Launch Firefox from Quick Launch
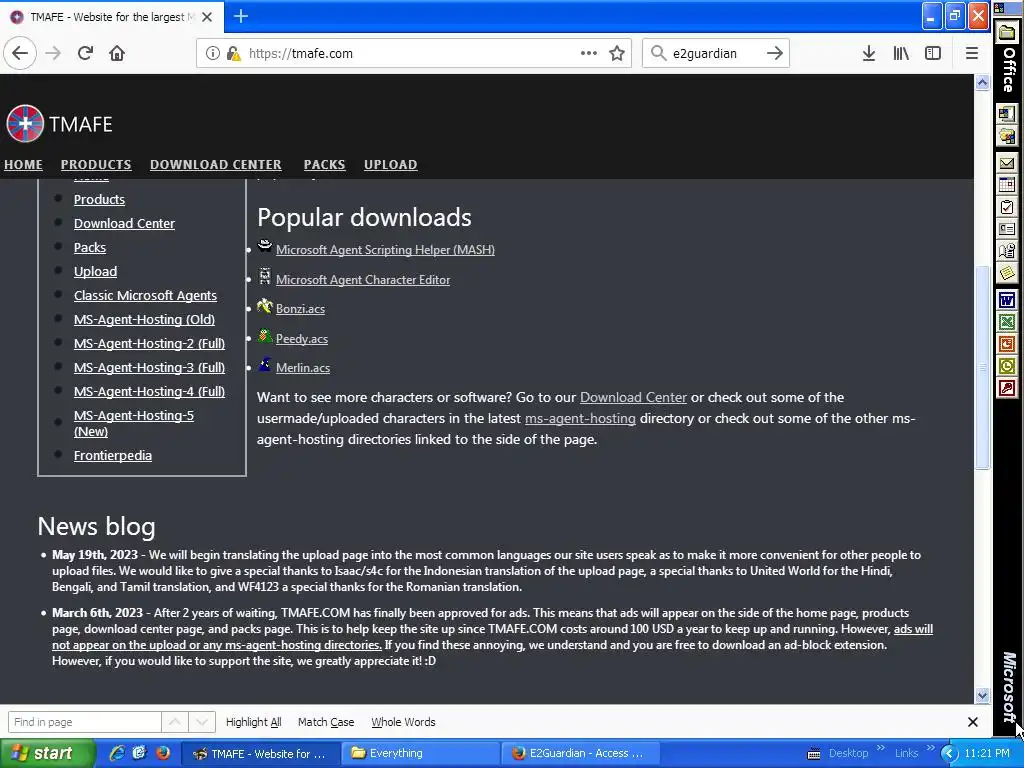 coord(163,753)
